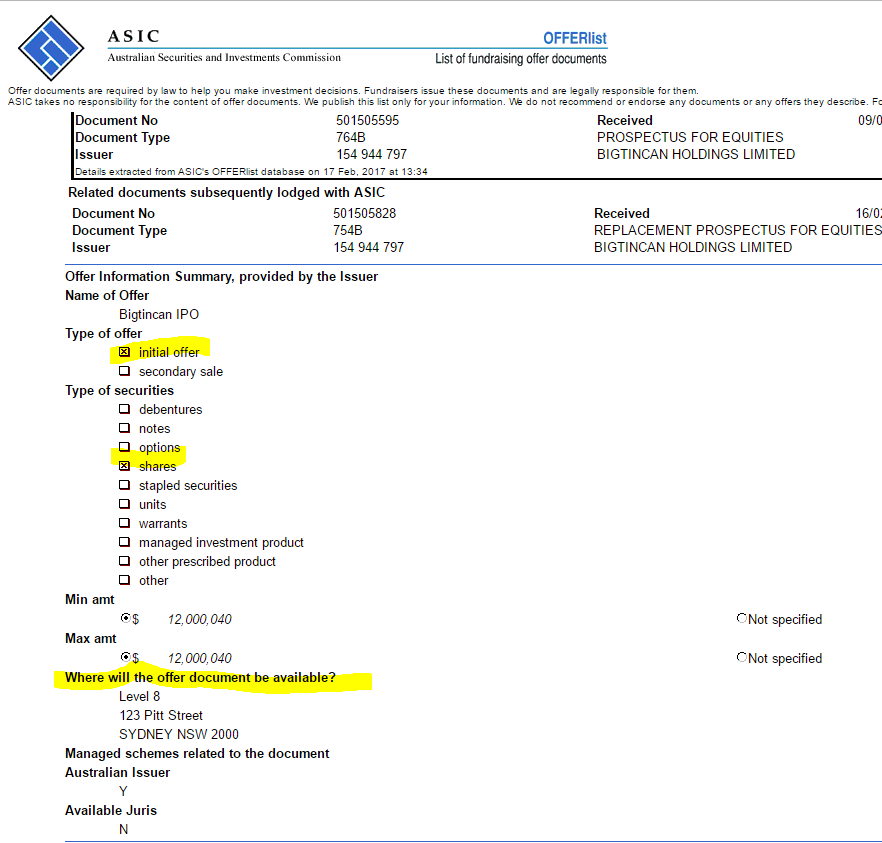Click the address line 123 Pitt Street

click(161, 715)
